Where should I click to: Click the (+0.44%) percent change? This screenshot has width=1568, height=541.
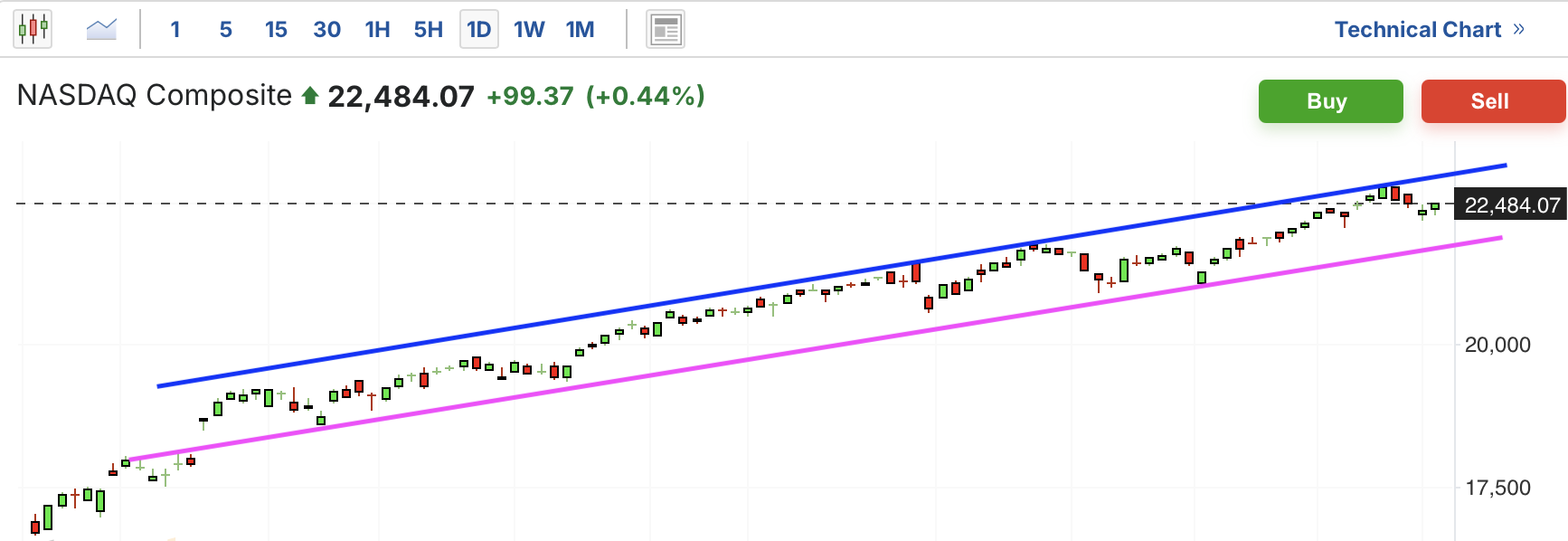coord(646,96)
